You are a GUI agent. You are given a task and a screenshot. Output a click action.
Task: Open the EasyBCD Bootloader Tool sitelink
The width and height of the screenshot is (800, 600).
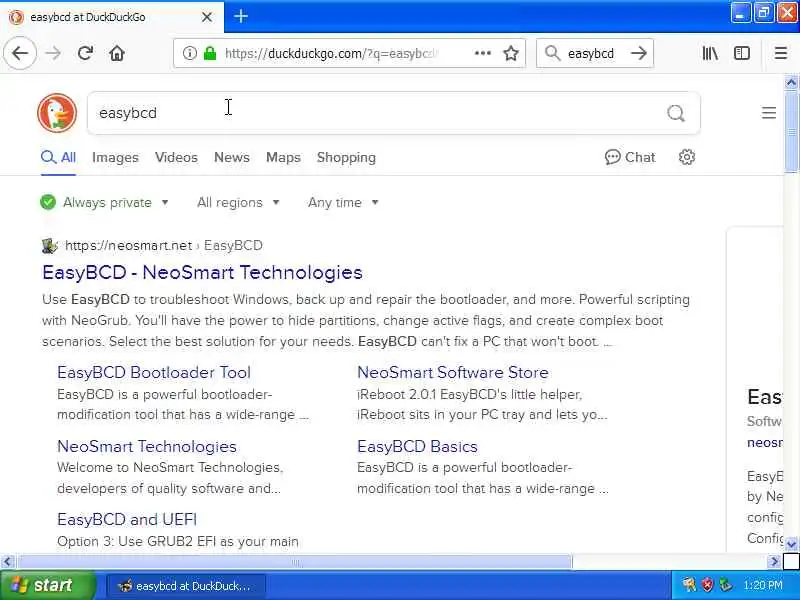coord(154,372)
